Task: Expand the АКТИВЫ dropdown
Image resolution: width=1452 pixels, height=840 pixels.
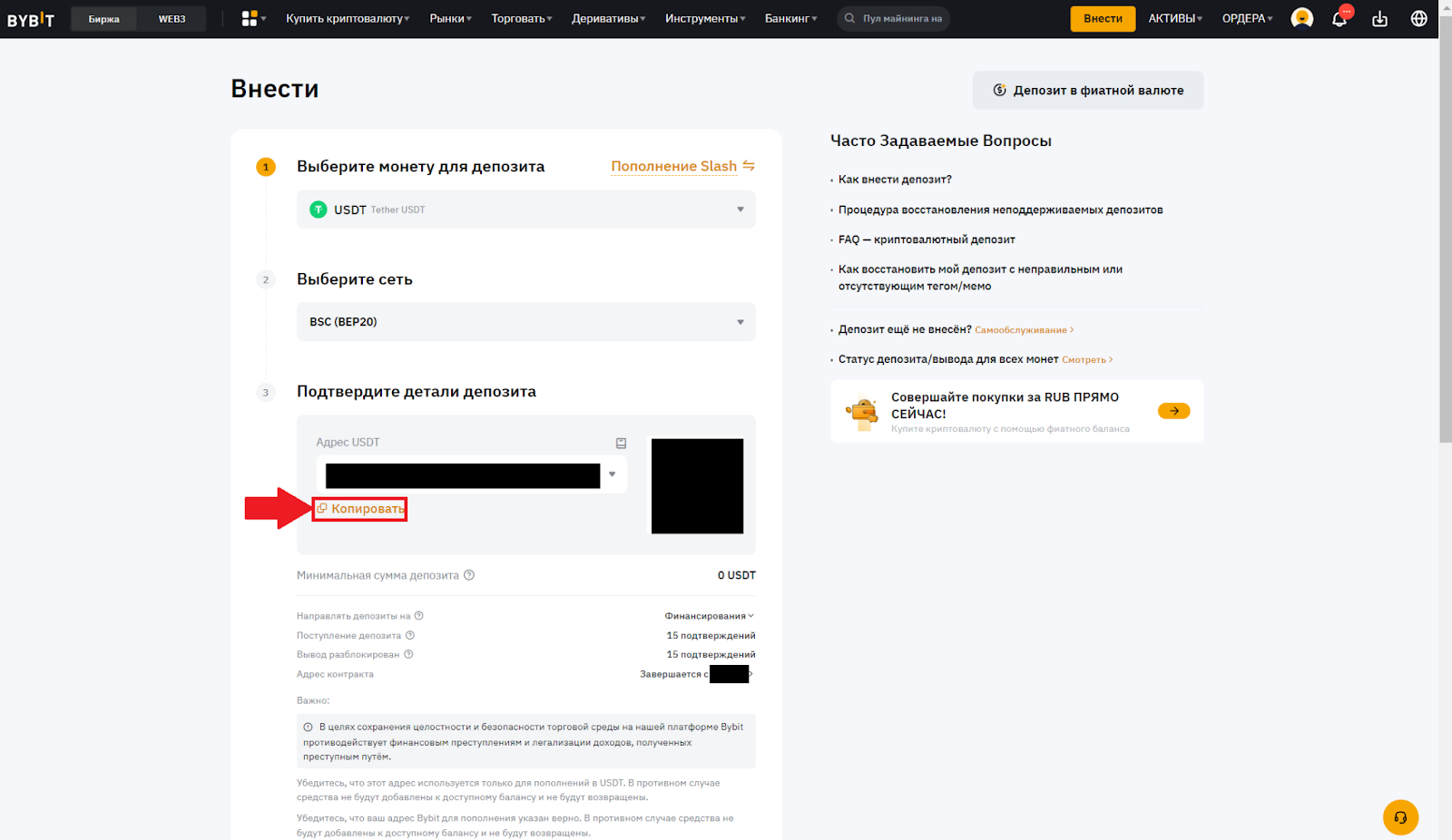Action: [x=1175, y=18]
